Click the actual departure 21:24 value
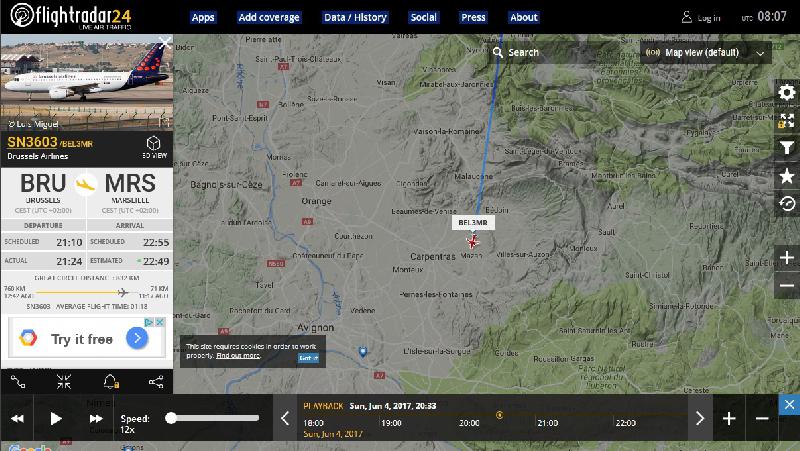The width and height of the screenshot is (800, 451). (x=69, y=261)
